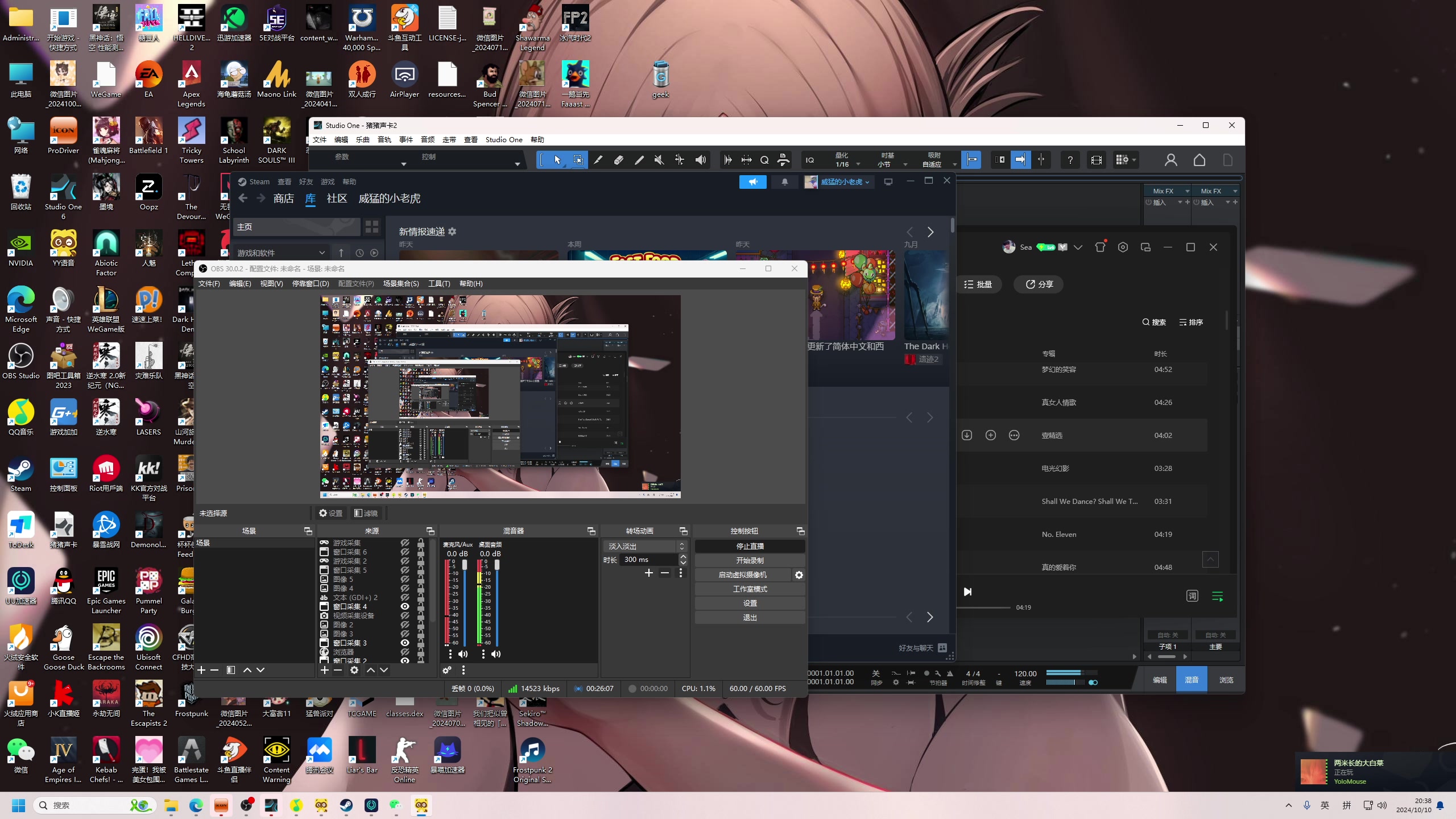Screen dimensions: 1456x819
Task: Click the 停止直播 button in OBS
Action: (750, 546)
